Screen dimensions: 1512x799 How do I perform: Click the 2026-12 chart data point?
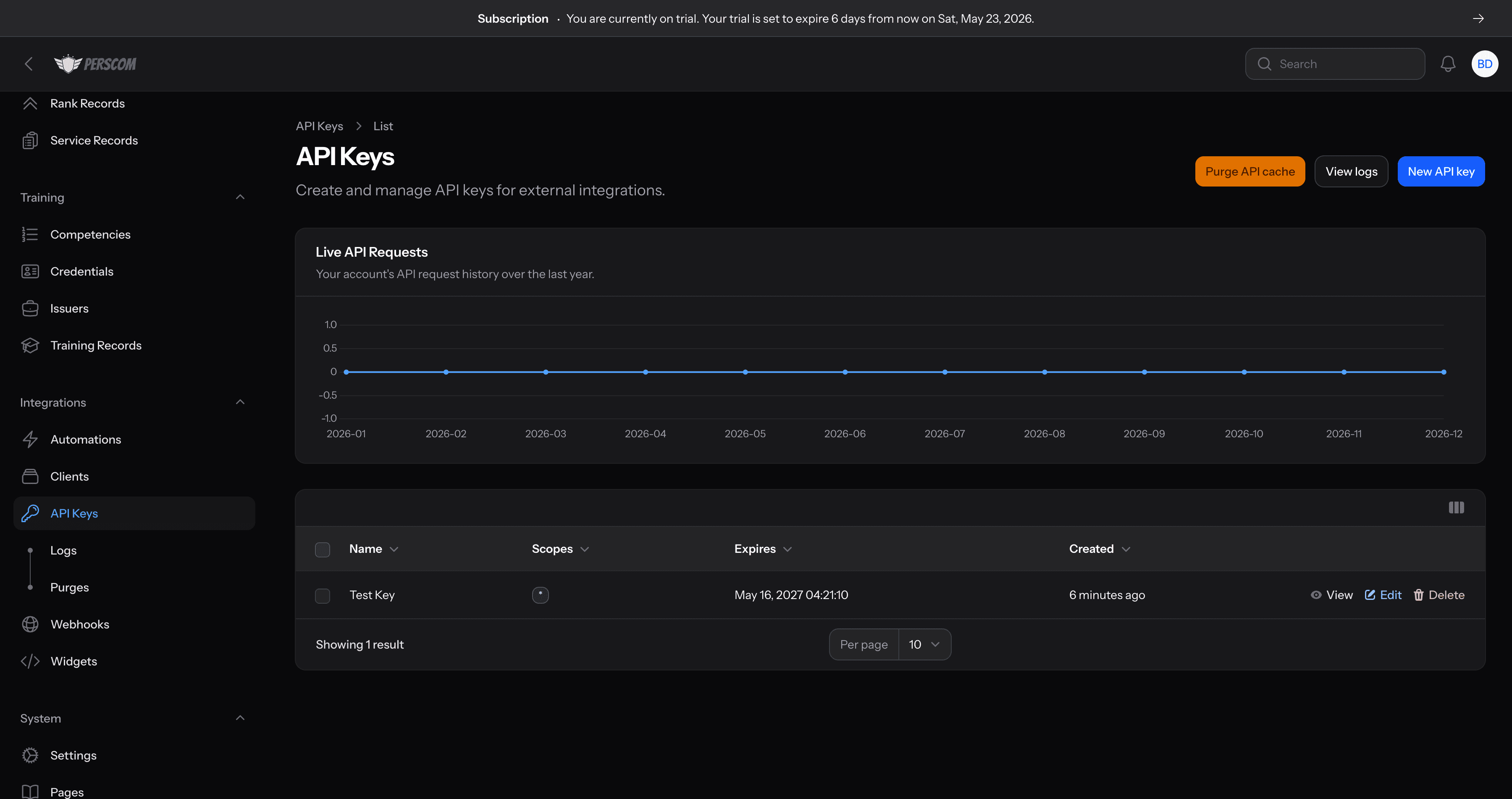(x=1443, y=372)
